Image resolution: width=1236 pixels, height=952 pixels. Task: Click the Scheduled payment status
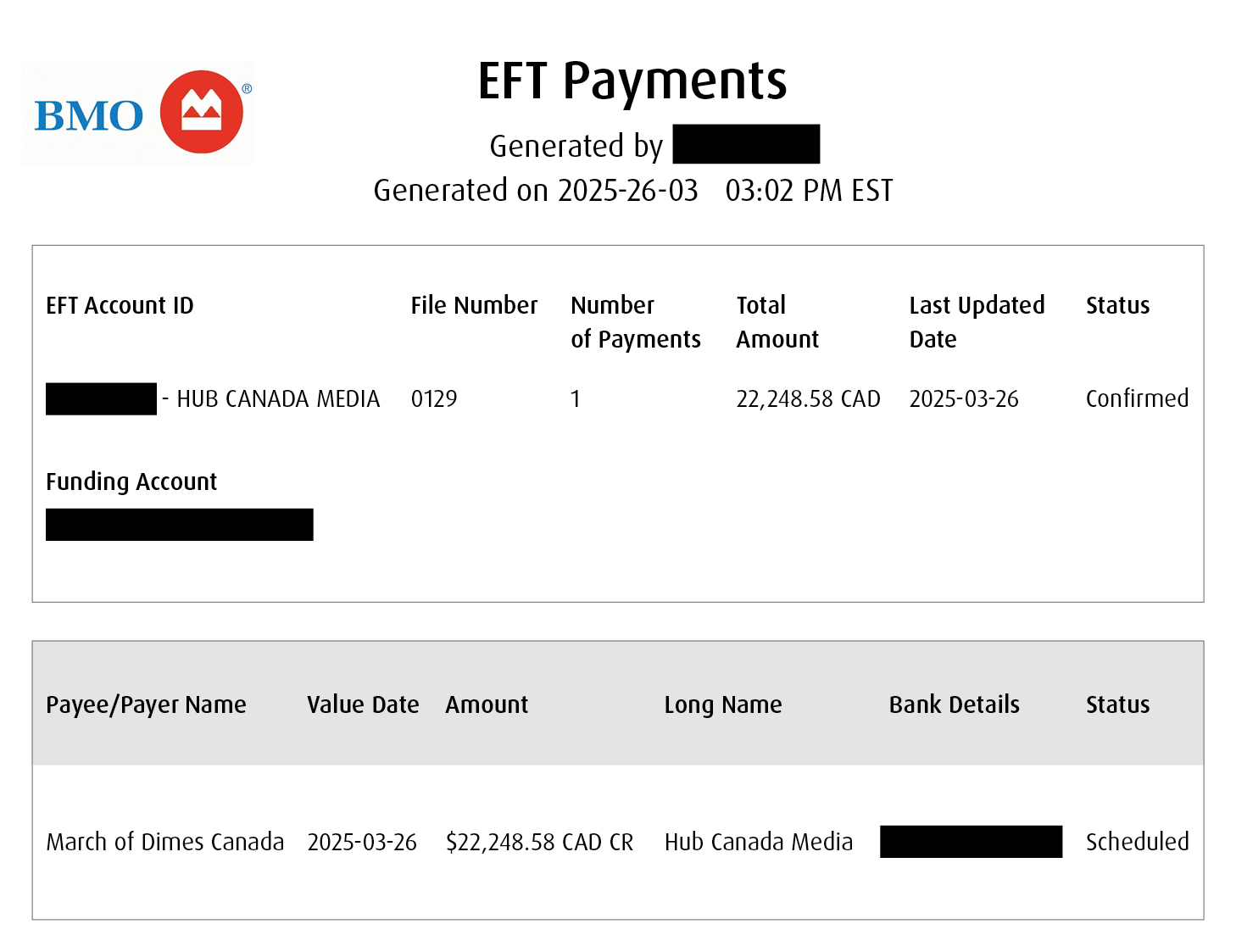(1137, 842)
